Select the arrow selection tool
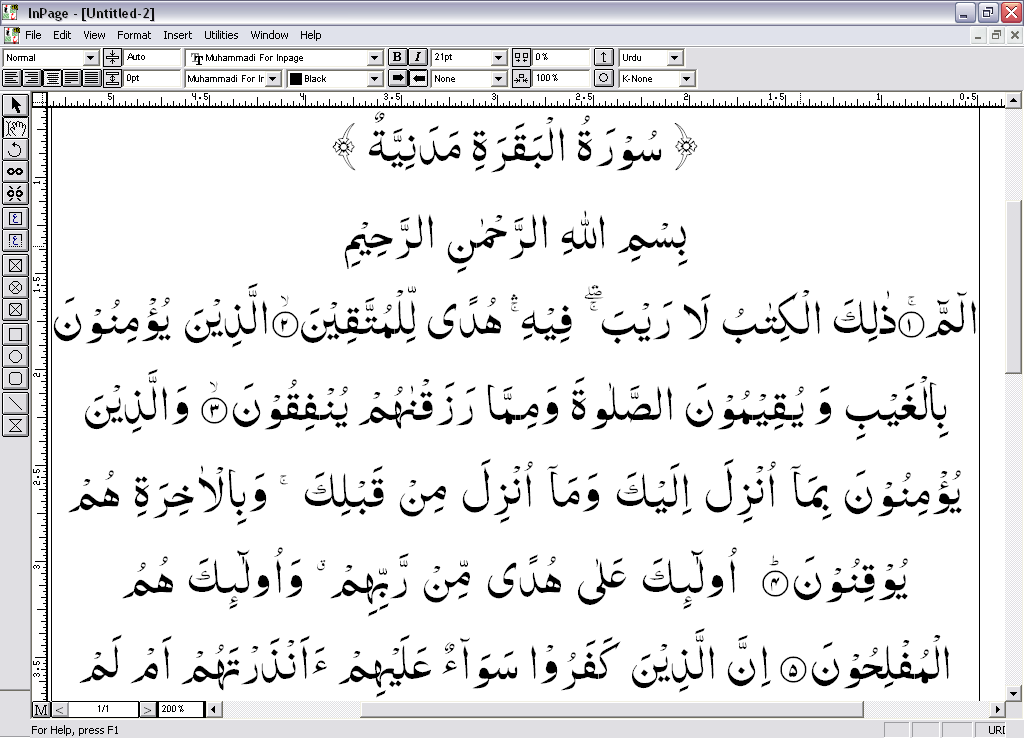 click(x=14, y=105)
